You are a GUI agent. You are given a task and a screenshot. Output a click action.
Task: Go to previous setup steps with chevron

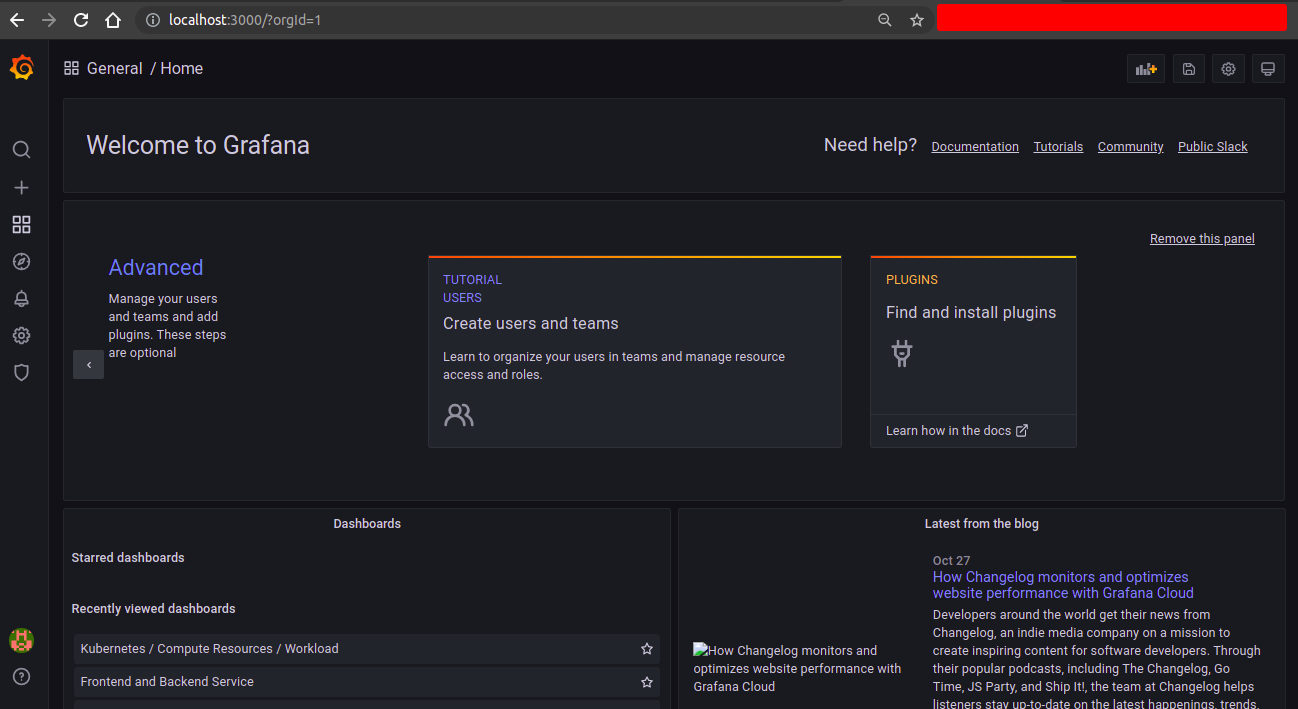(x=88, y=365)
